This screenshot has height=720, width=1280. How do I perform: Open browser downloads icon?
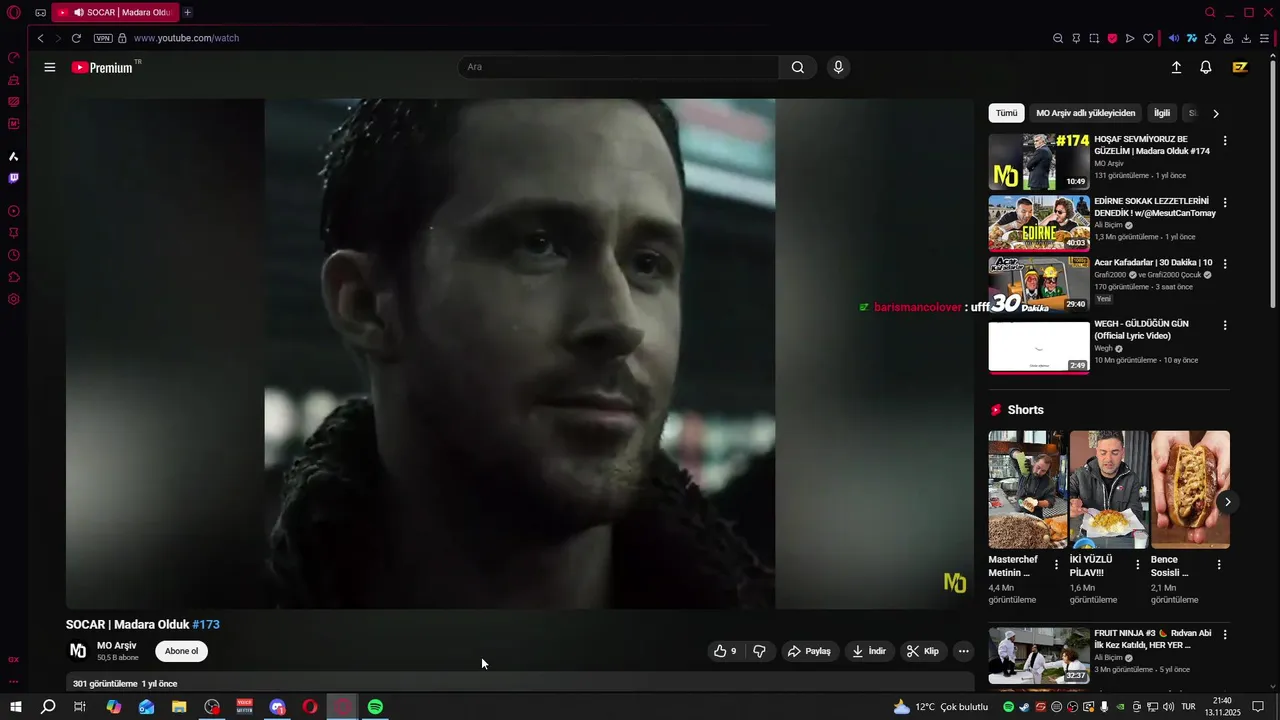pyautogui.click(x=1246, y=38)
